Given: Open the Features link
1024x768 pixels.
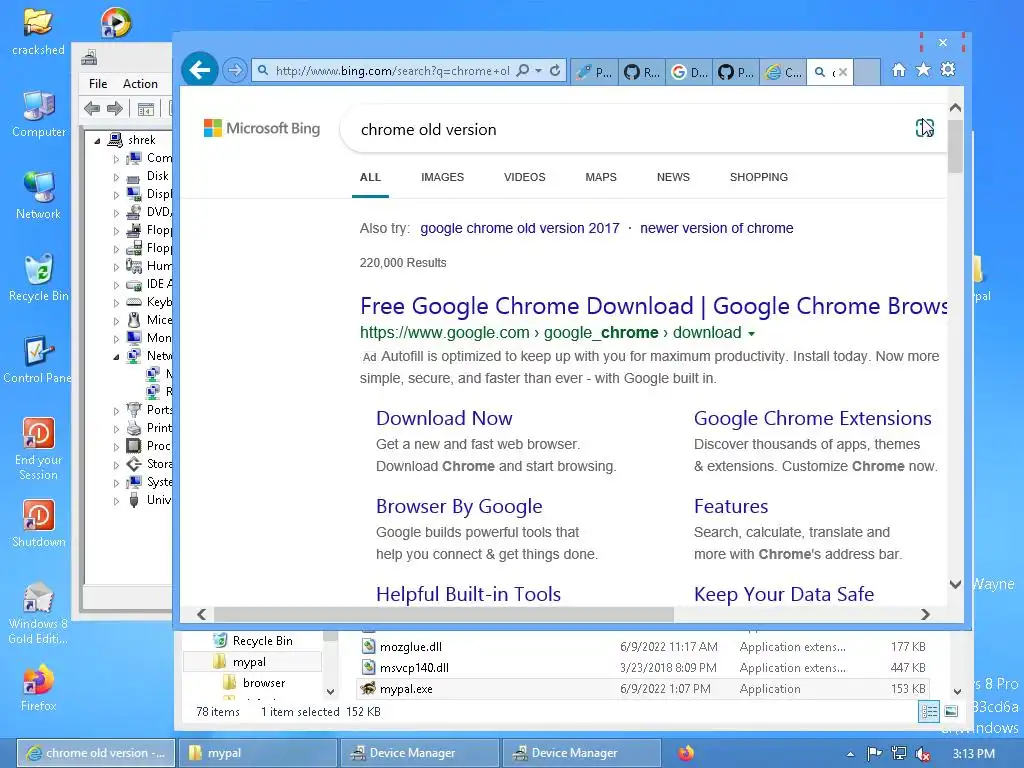Looking at the screenshot, I should tap(731, 506).
